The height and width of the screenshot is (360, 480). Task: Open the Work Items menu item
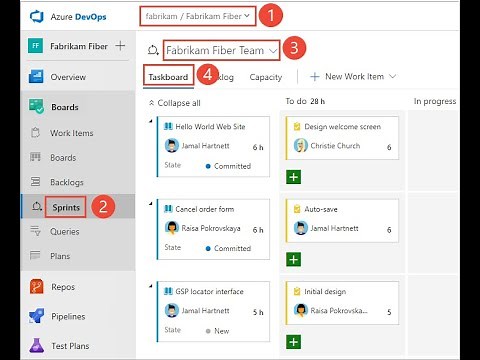(x=72, y=133)
